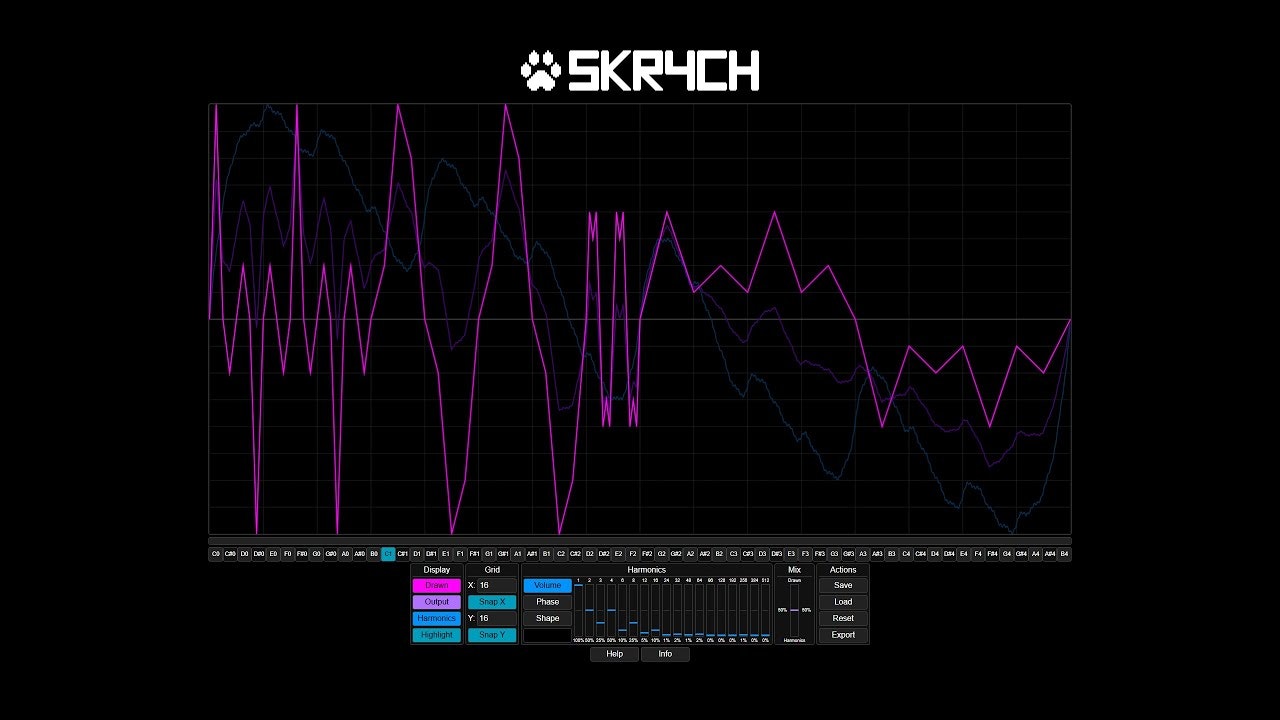Image resolution: width=1280 pixels, height=720 pixels.
Task: Save the current waveform preset
Action: [x=842, y=585]
